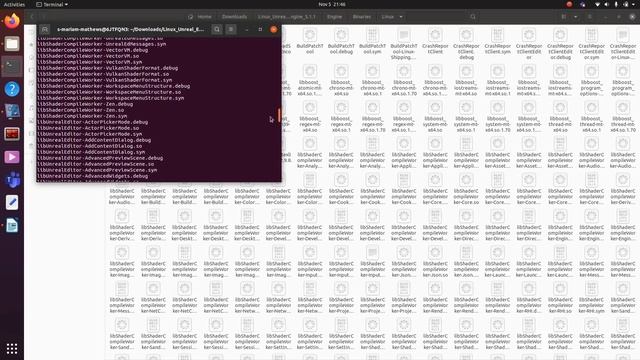
Task: Open the Files hamburger menu
Action: (590, 17)
